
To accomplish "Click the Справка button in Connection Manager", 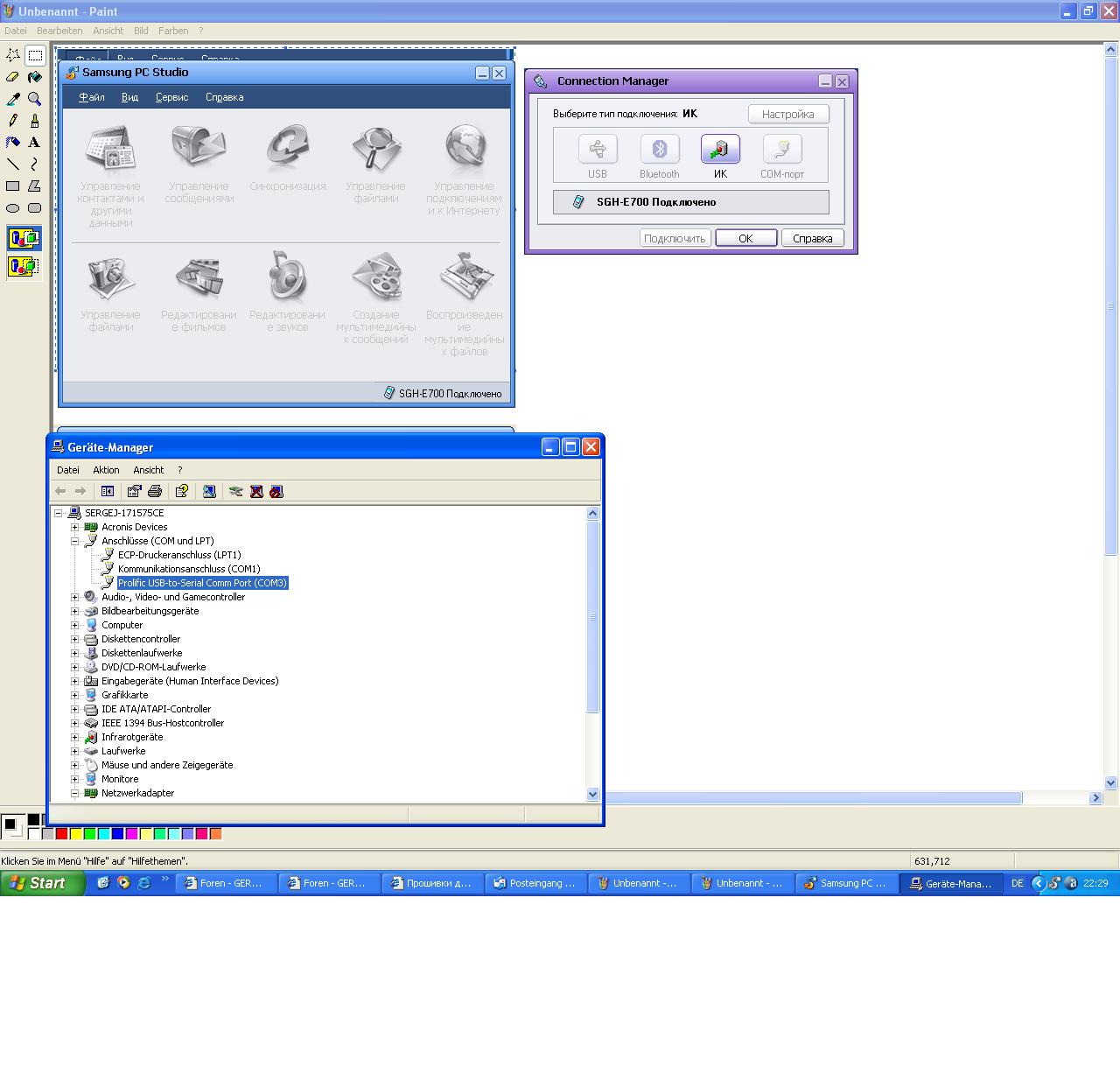I will pyautogui.click(x=812, y=238).
